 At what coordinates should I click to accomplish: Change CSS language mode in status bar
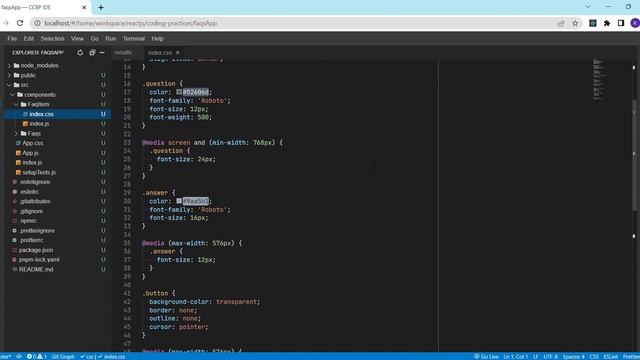(594, 357)
